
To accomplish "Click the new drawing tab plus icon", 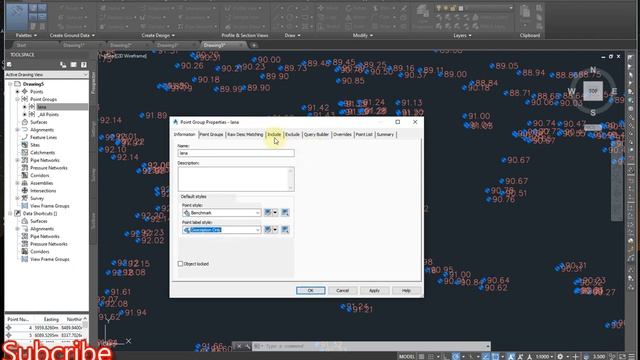I will pyautogui.click(x=254, y=45).
